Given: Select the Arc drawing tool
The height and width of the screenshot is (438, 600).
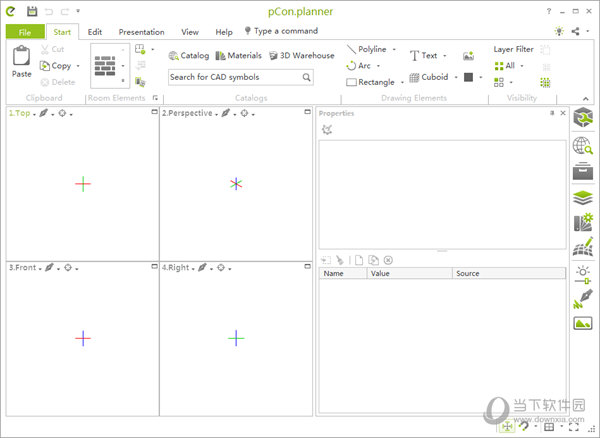Looking at the screenshot, I should click(x=358, y=66).
